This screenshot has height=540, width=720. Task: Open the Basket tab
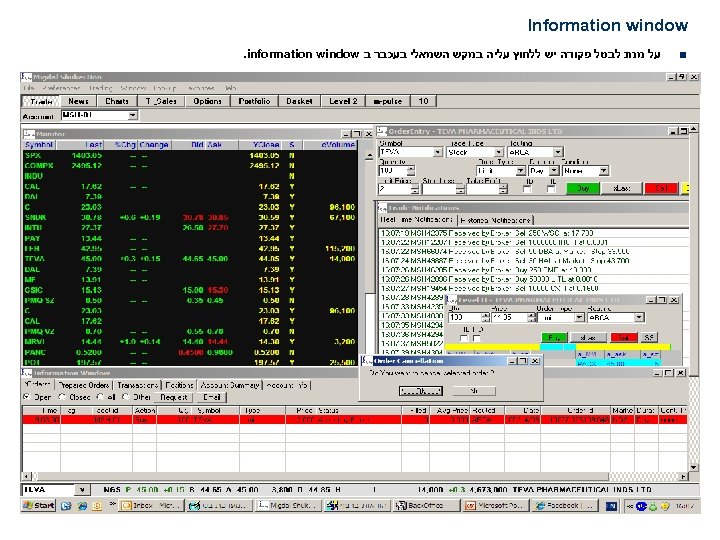(299, 101)
